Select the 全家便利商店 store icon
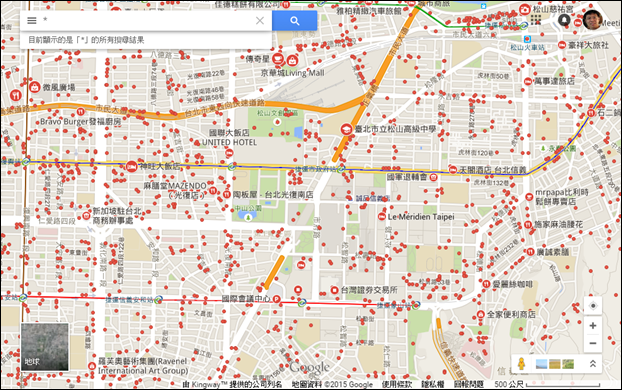This screenshot has height=390, width=622. tap(480, 315)
